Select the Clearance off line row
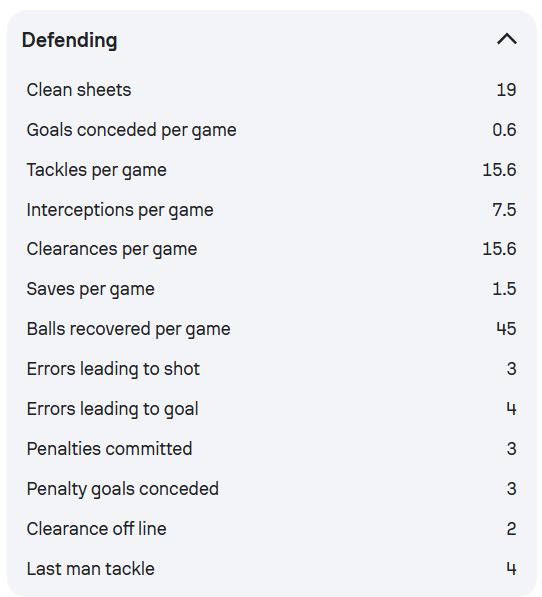 [x=271, y=529]
